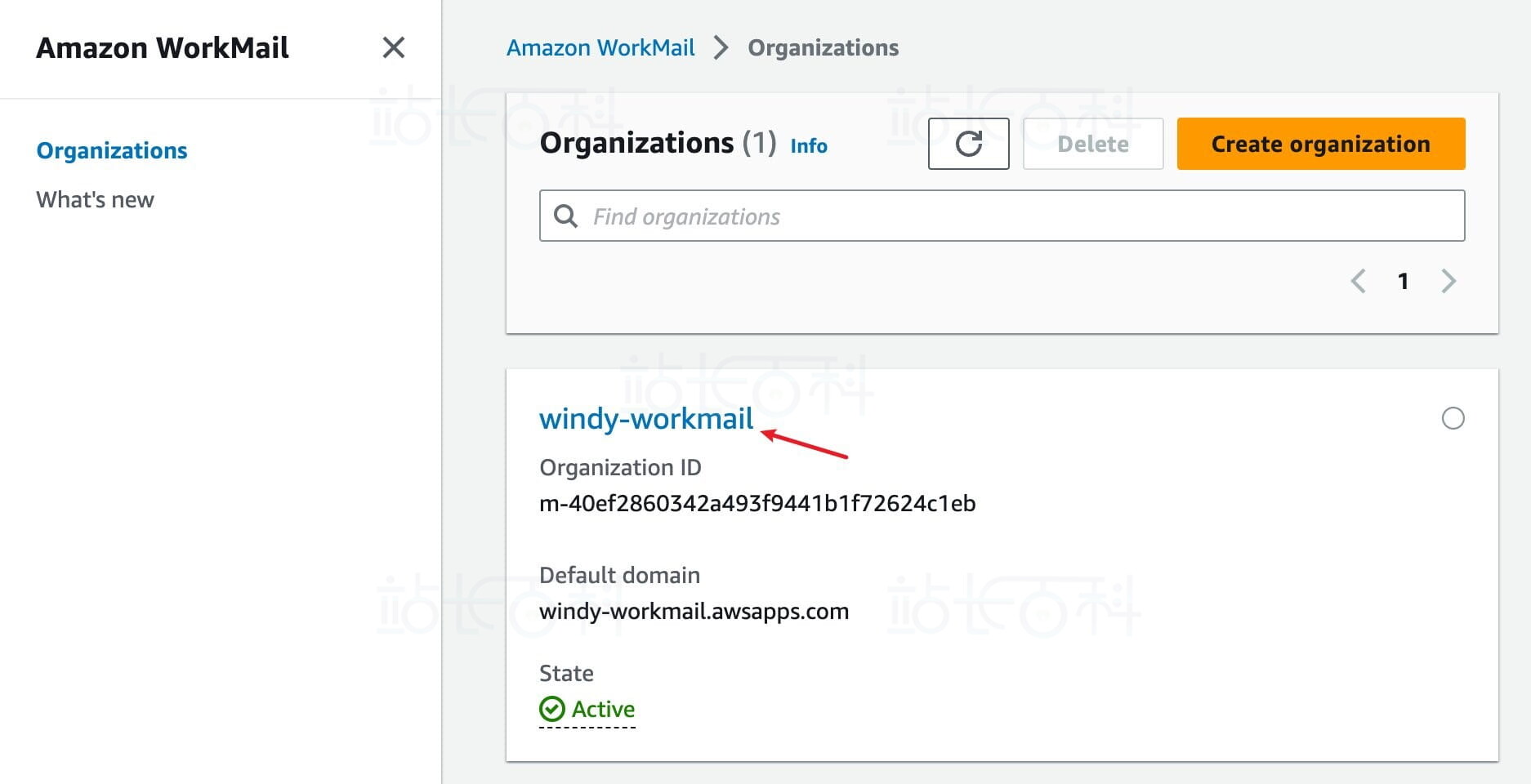Select page 1 in pagination
This screenshot has width=1531, height=784.
pos(1403,281)
